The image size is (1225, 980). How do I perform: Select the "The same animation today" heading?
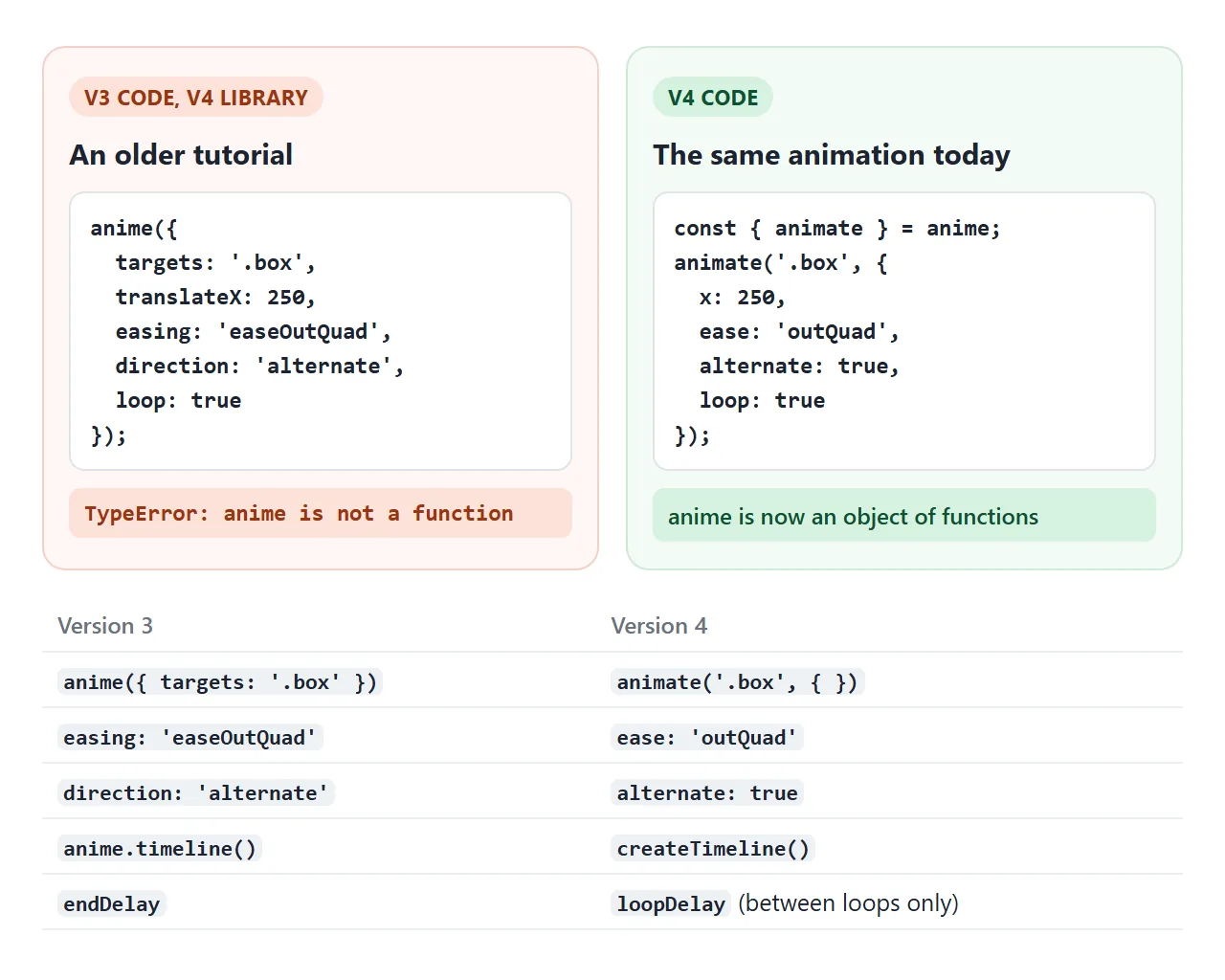point(832,155)
